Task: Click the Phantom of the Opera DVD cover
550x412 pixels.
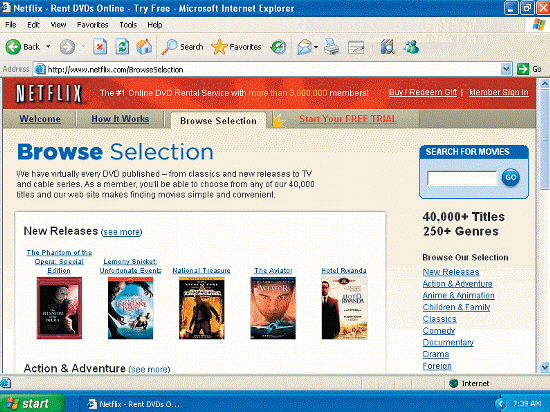Action: (59, 308)
